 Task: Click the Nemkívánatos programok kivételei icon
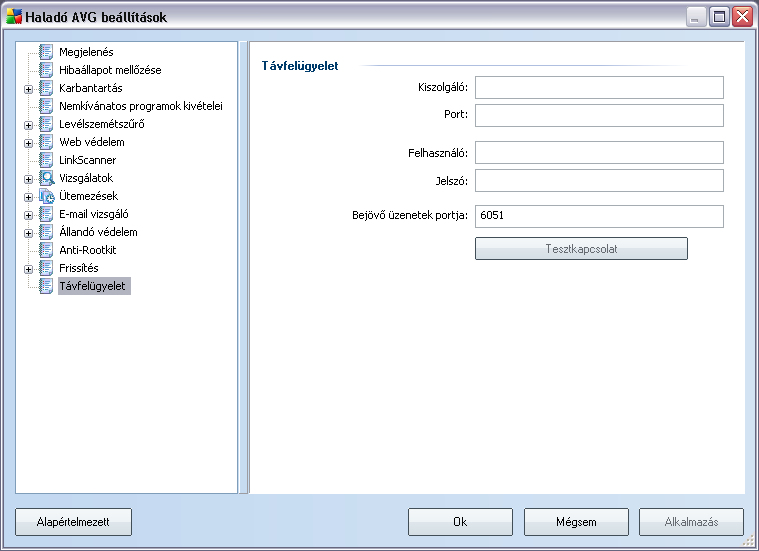point(46,106)
